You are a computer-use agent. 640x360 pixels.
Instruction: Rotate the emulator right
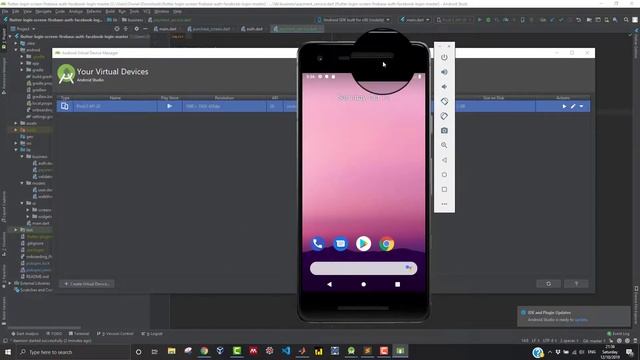point(444,116)
